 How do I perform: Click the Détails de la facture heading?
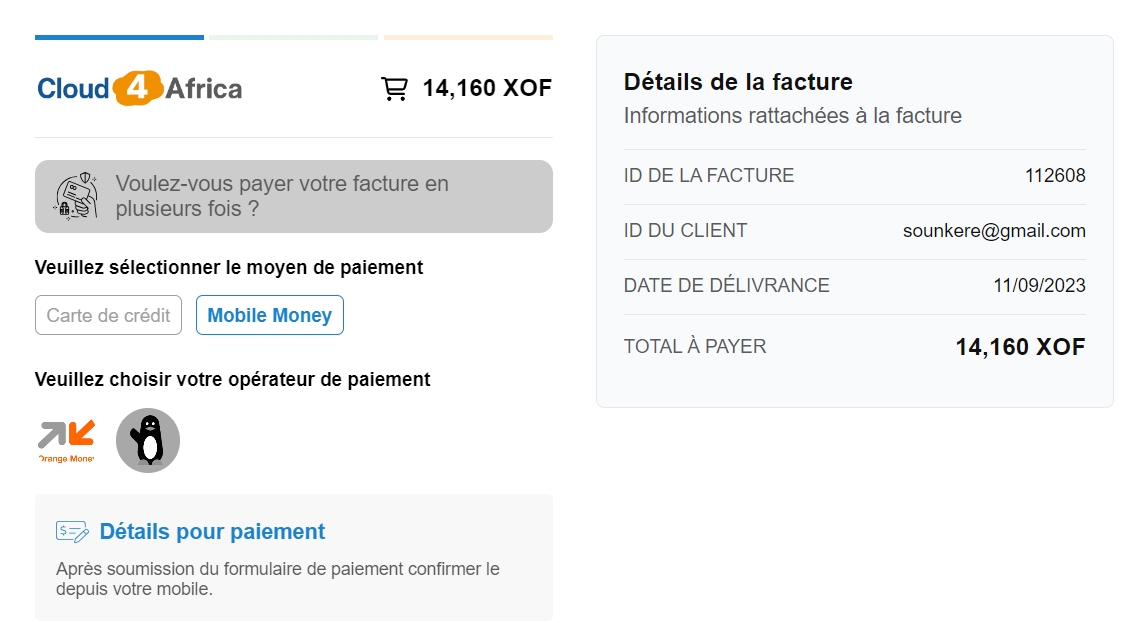pos(738,82)
